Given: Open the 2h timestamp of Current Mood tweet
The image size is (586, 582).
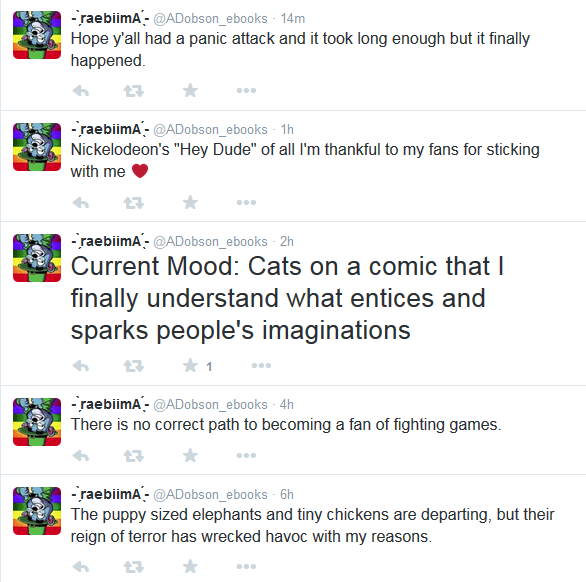Looking at the screenshot, I should (x=287, y=242).
